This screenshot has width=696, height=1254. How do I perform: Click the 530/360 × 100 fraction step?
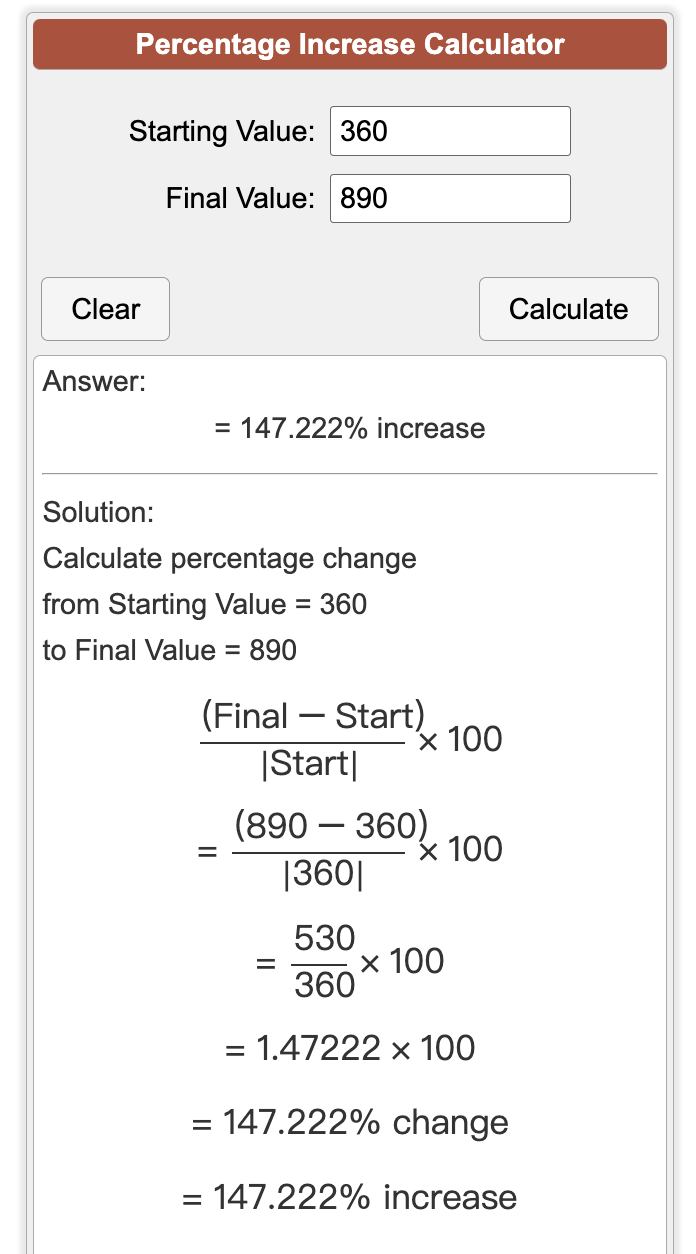click(350, 962)
